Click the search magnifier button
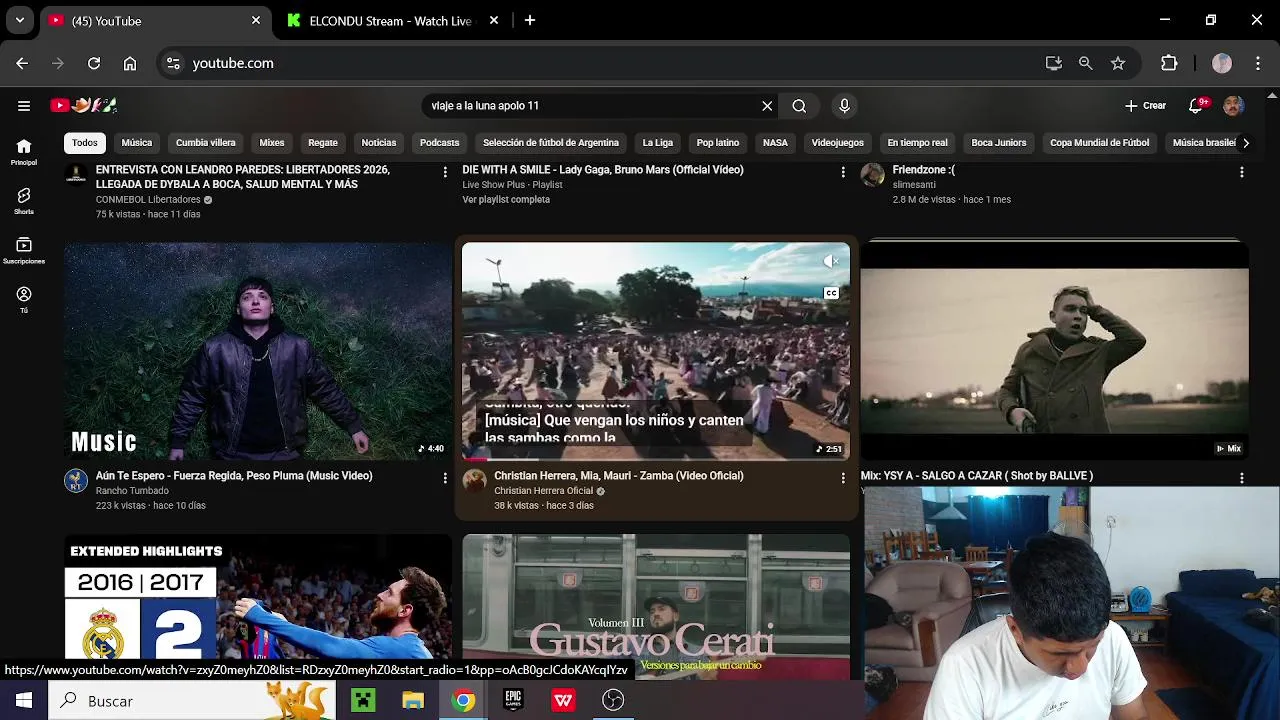This screenshot has width=1280, height=720. (x=799, y=106)
